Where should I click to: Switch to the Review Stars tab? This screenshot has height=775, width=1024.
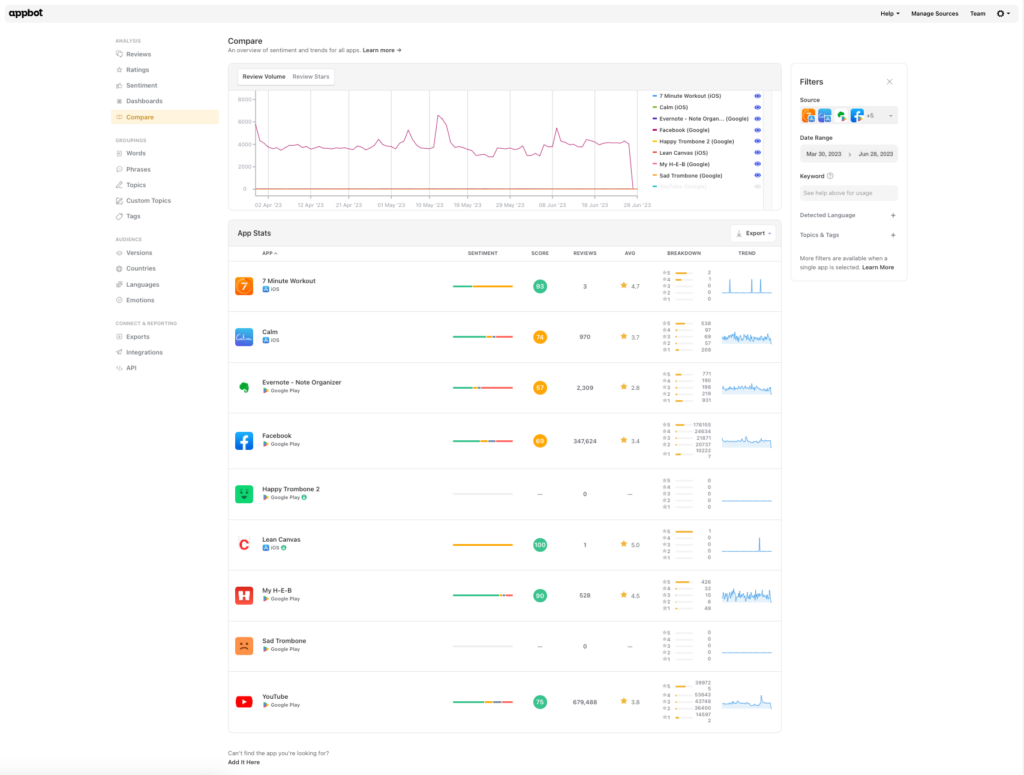pyautogui.click(x=311, y=77)
